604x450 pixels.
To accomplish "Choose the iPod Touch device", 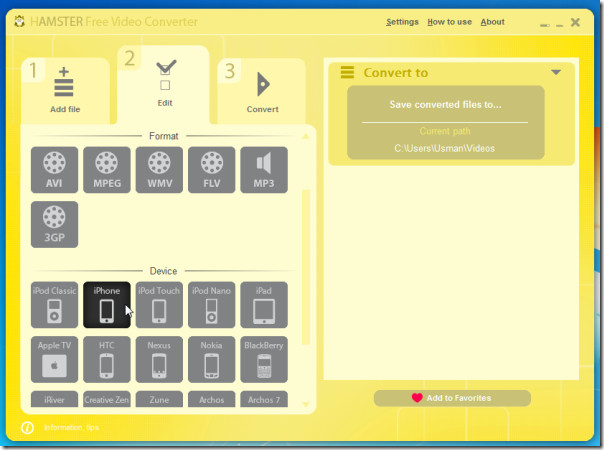I will [x=159, y=305].
